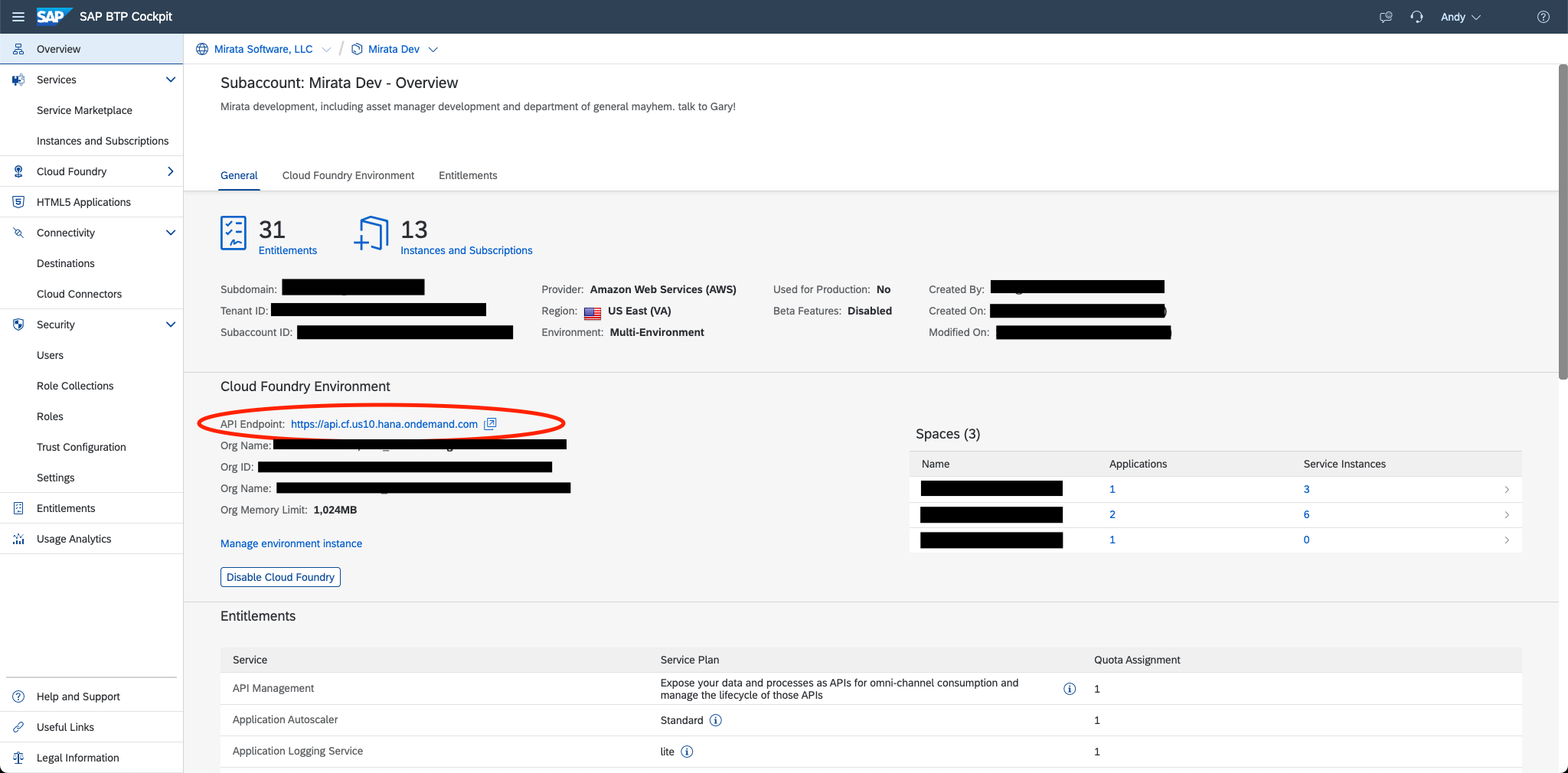This screenshot has height=773, width=1568.
Task: Collapse the Security section
Action: click(x=171, y=325)
